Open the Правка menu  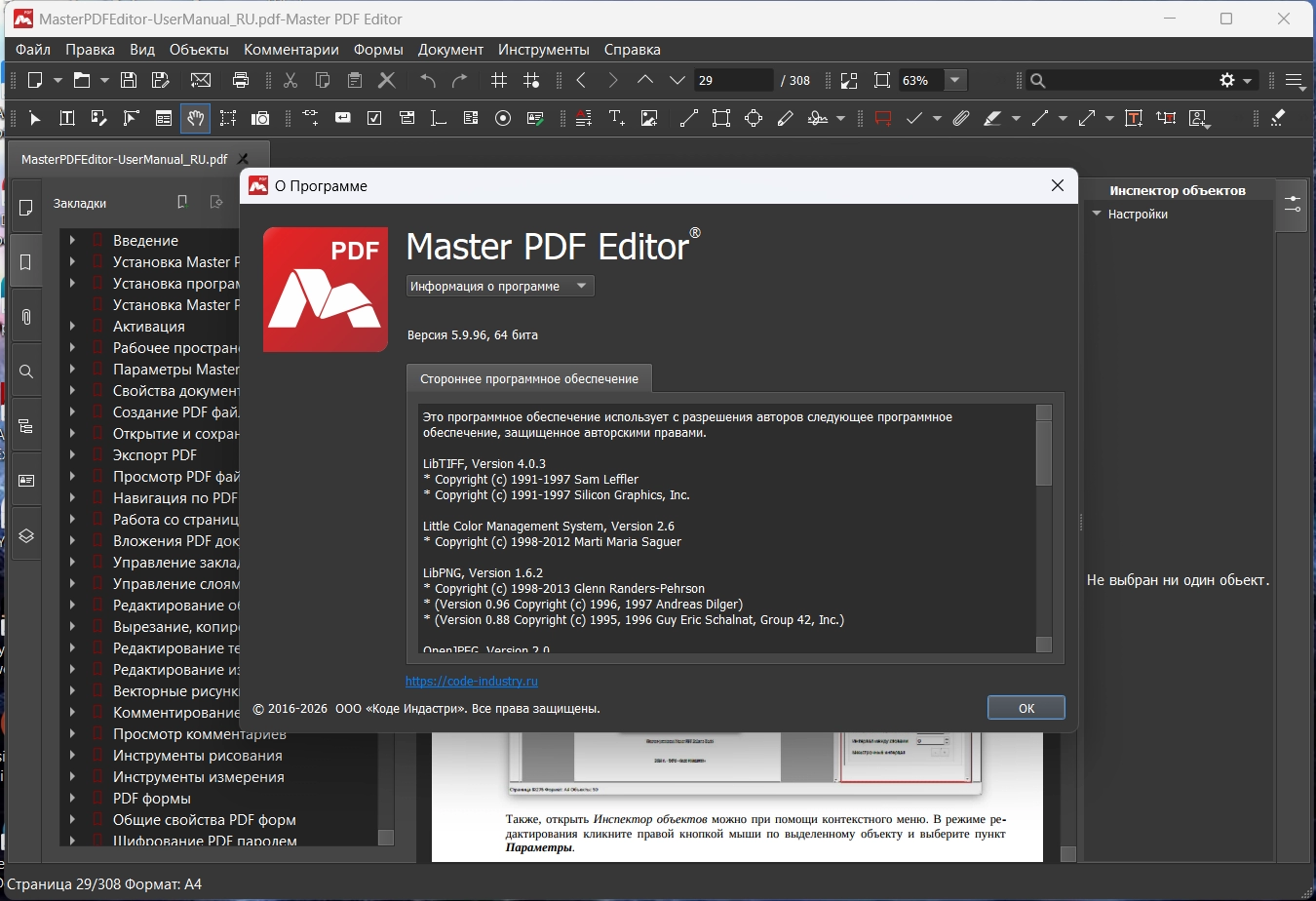pyautogui.click(x=91, y=50)
